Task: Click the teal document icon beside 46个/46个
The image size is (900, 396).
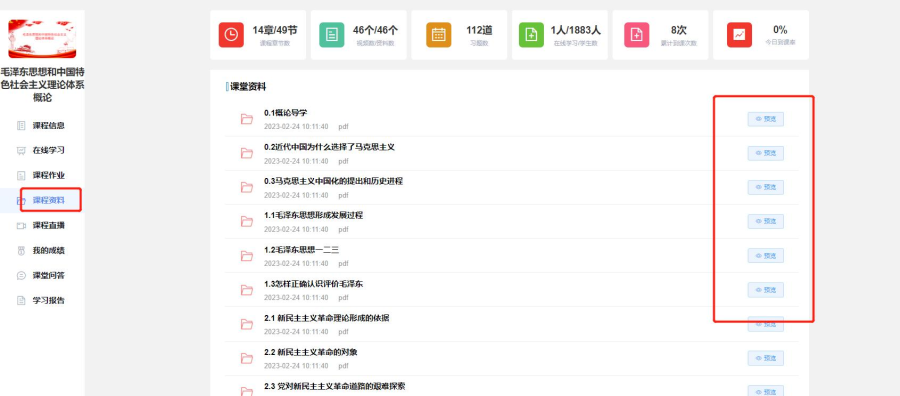Action: (x=332, y=35)
